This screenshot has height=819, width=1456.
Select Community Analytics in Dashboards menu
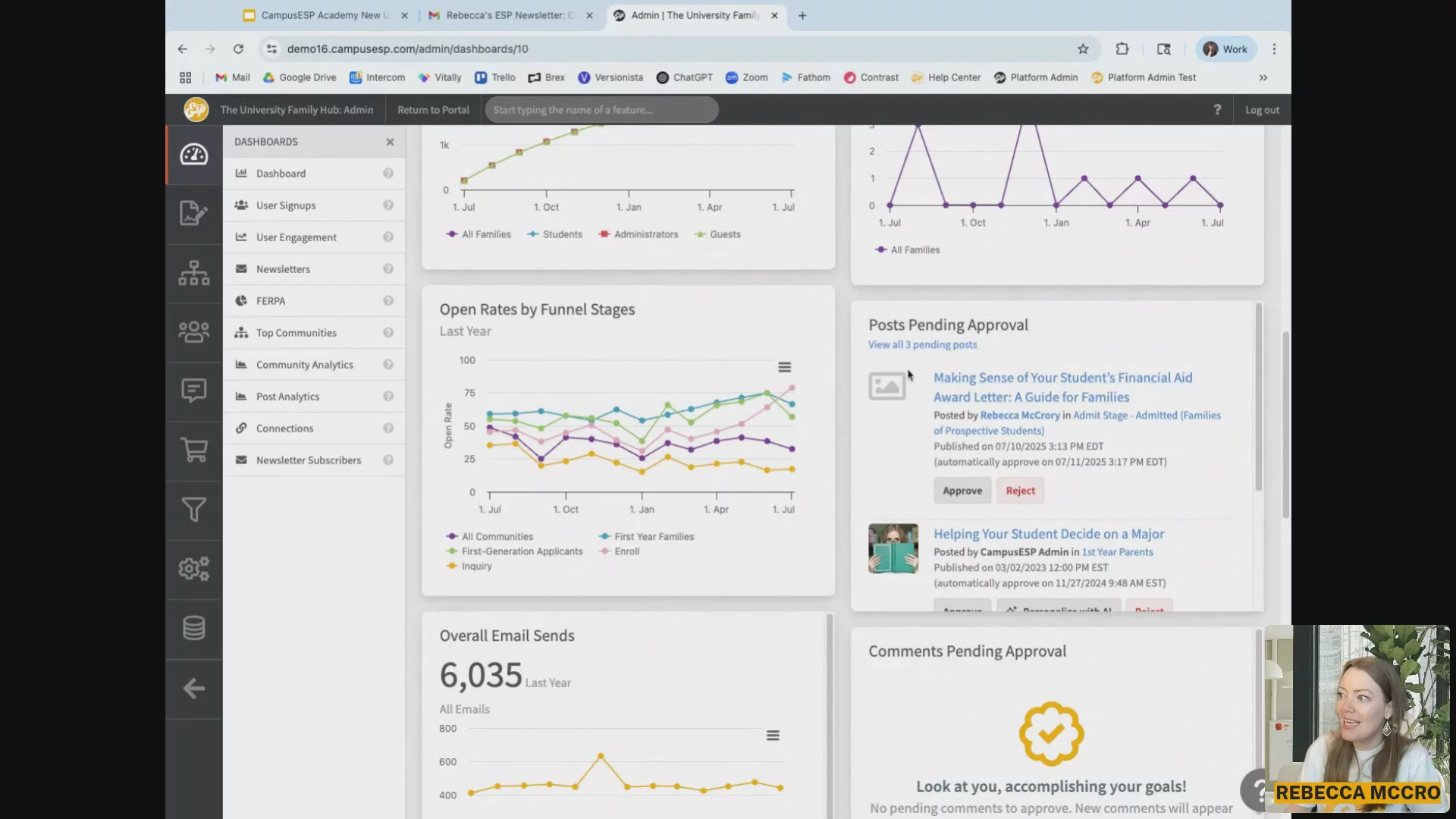[x=305, y=365]
